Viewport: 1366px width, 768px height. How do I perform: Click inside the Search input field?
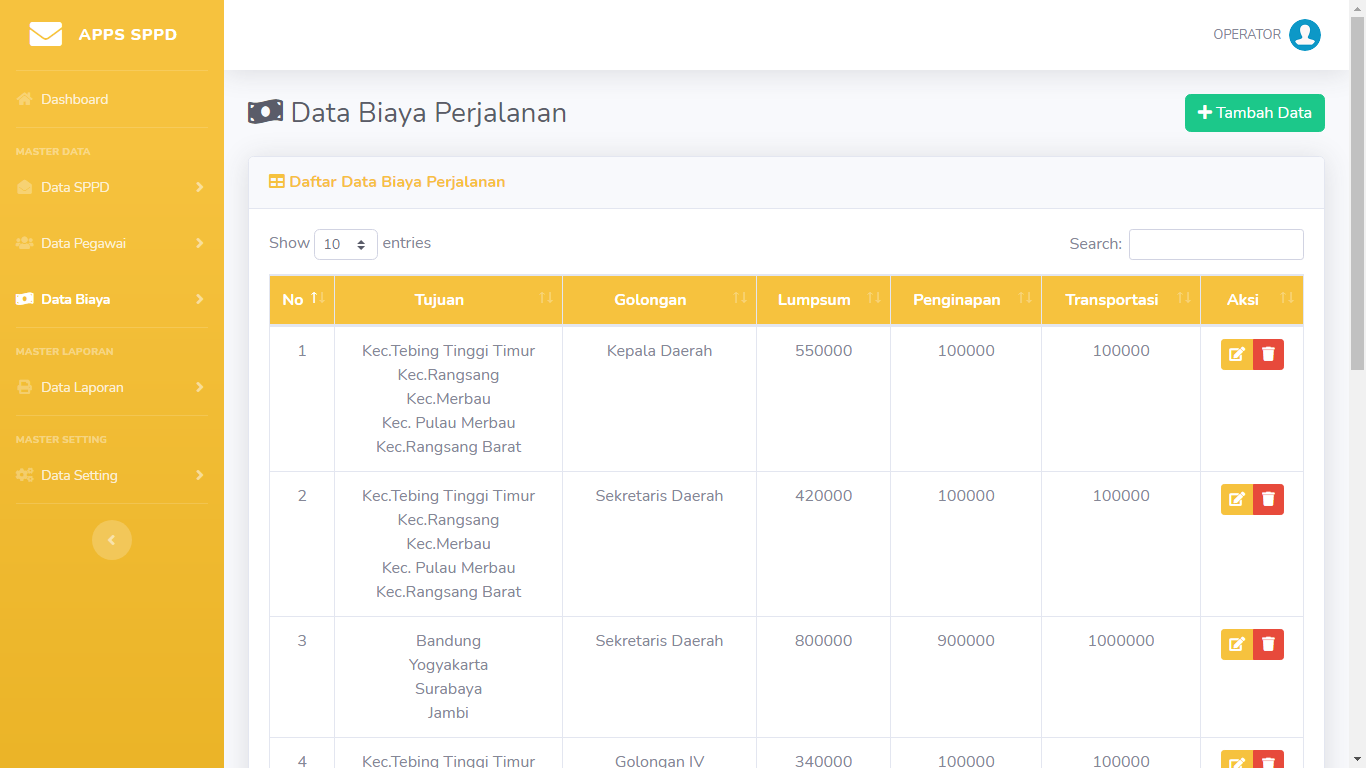[x=1216, y=244]
